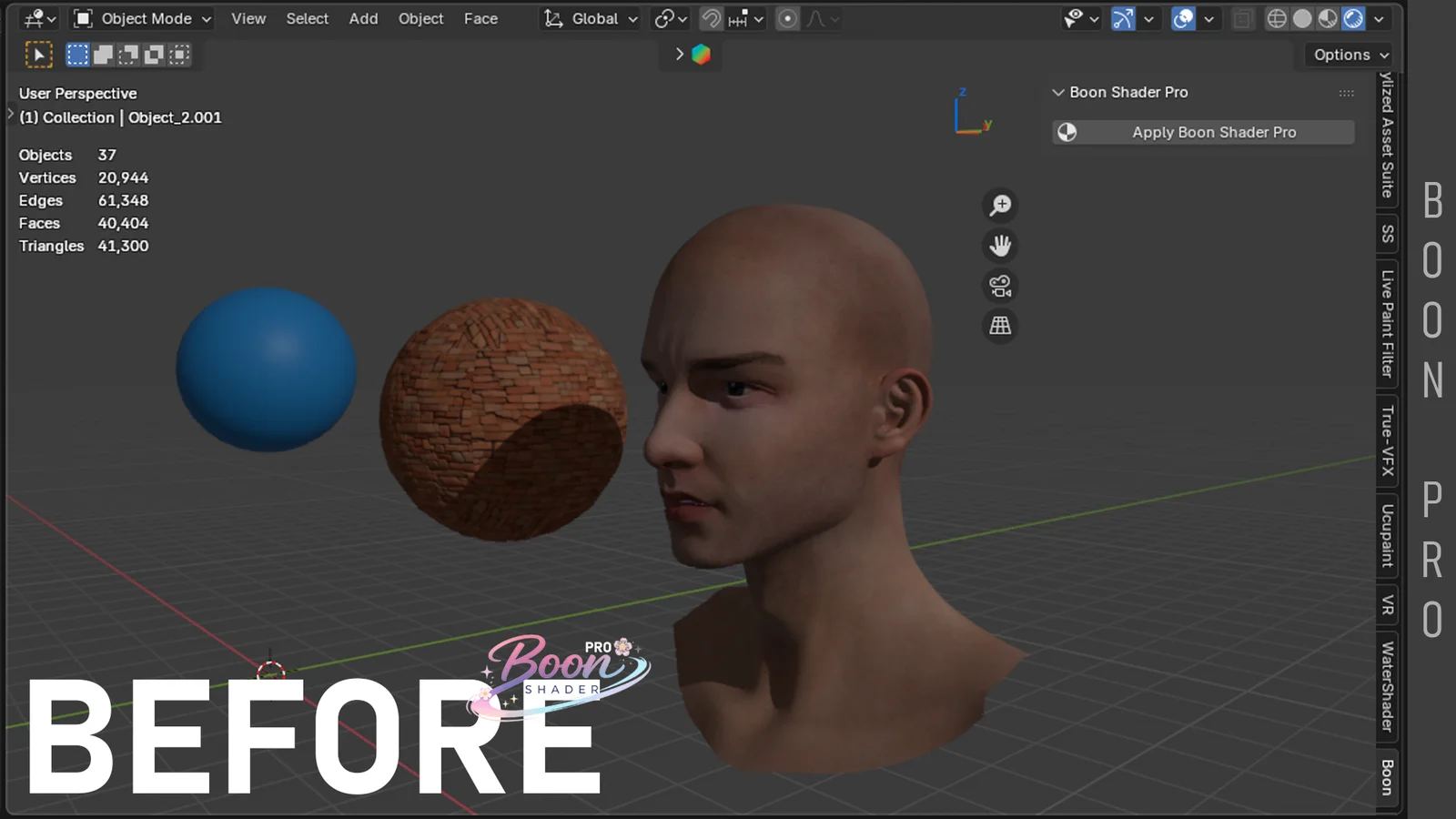Open the Options popover
The height and width of the screenshot is (819, 1456).
[1346, 55]
